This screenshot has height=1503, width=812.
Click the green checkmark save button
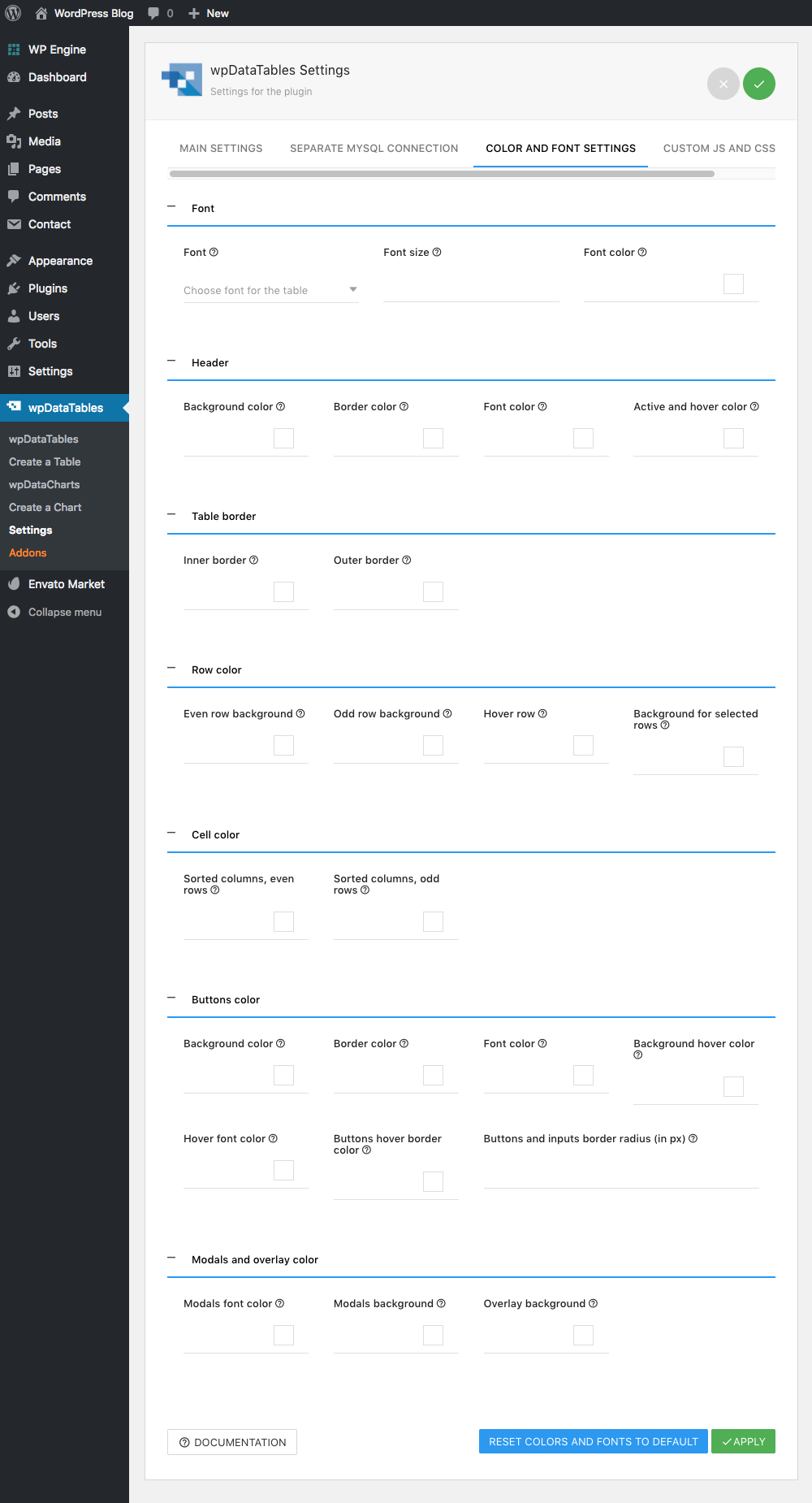click(758, 84)
